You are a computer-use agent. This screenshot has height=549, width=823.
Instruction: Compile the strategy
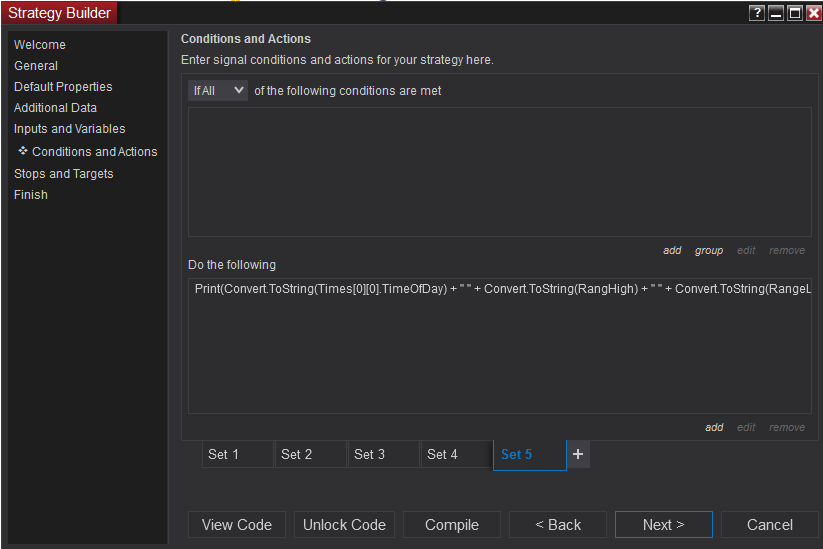452,525
